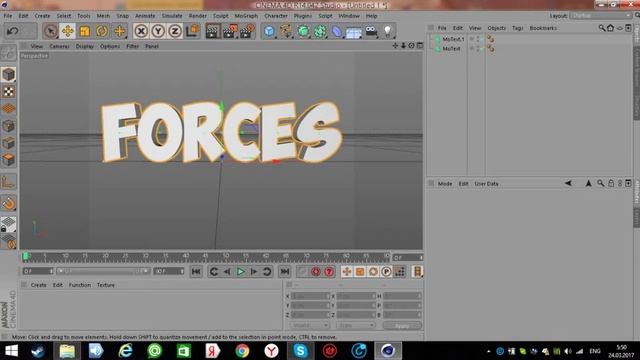Toggle the locked workplane icon
Image resolution: width=640 pixels, height=360 pixels.
8,224
